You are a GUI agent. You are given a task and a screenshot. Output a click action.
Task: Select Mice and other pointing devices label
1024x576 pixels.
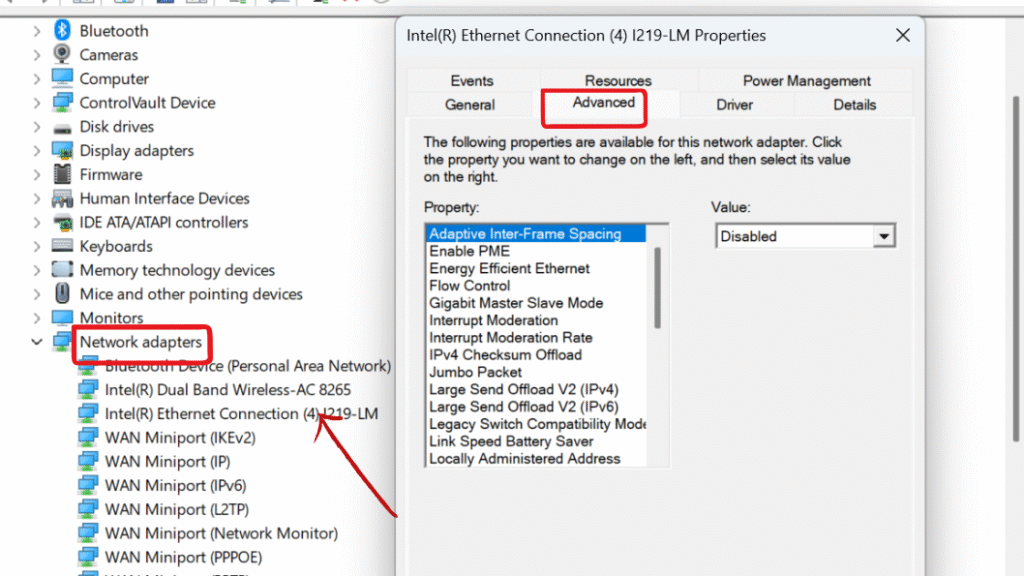[191, 294]
